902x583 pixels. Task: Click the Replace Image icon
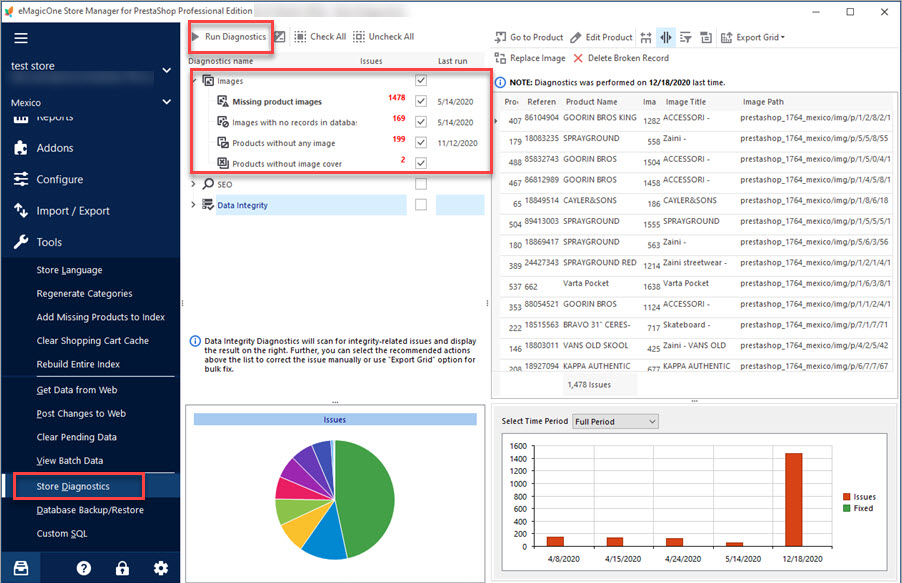tap(500, 58)
